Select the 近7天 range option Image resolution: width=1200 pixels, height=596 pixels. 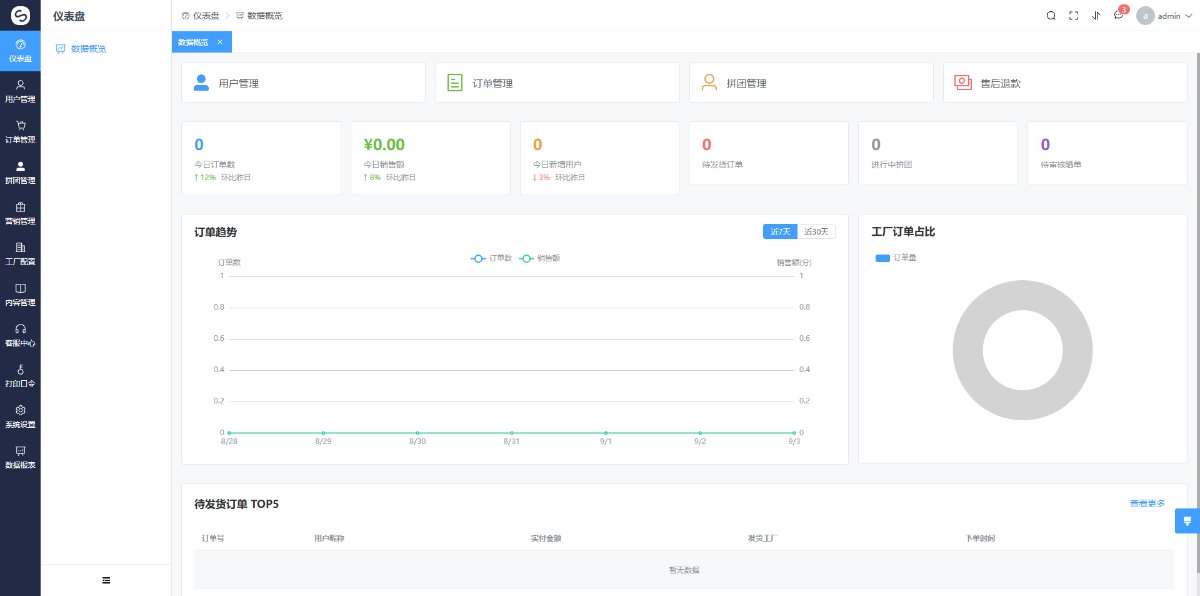coord(780,231)
